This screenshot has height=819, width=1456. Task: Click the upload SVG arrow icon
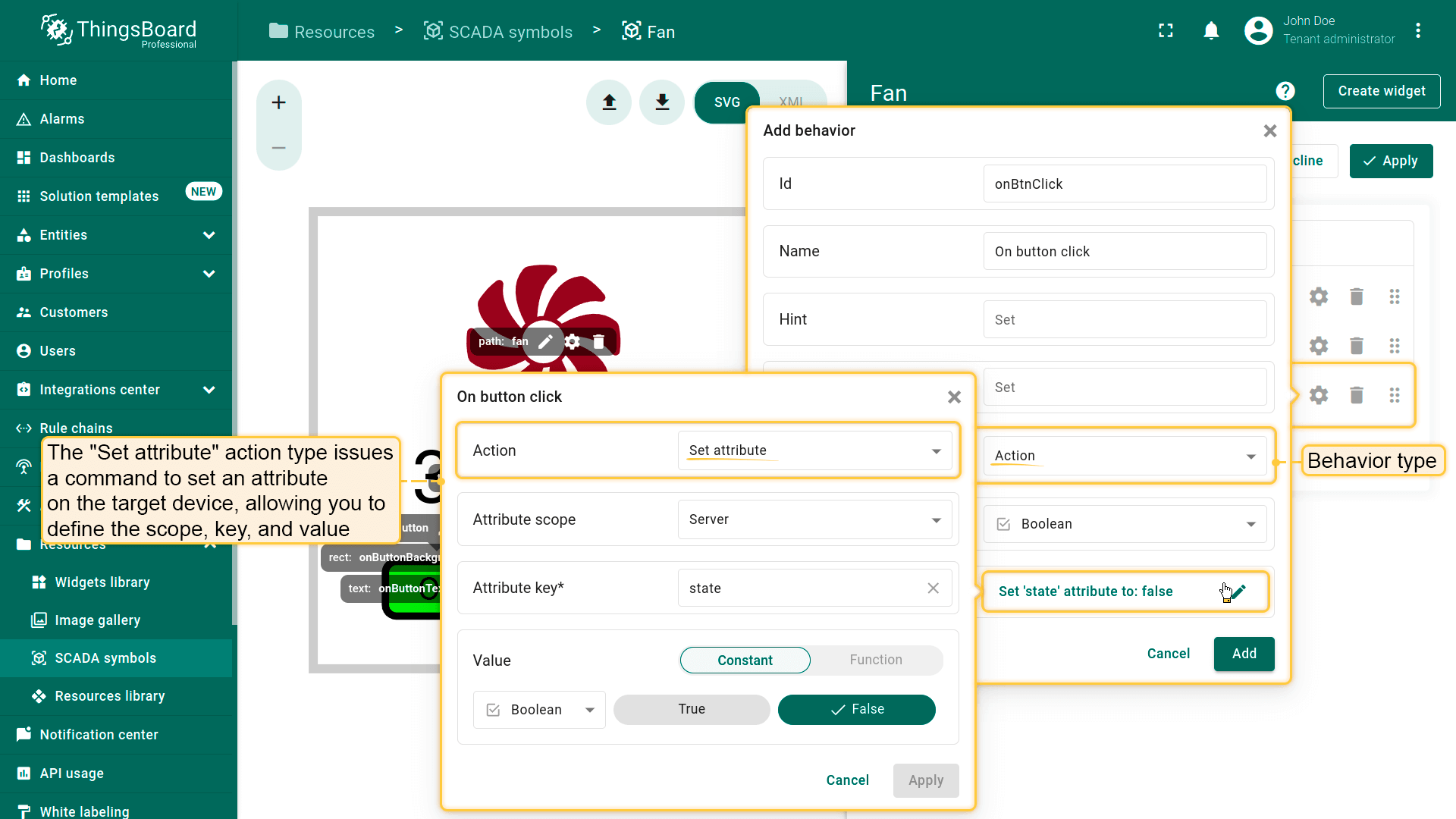pyautogui.click(x=609, y=102)
